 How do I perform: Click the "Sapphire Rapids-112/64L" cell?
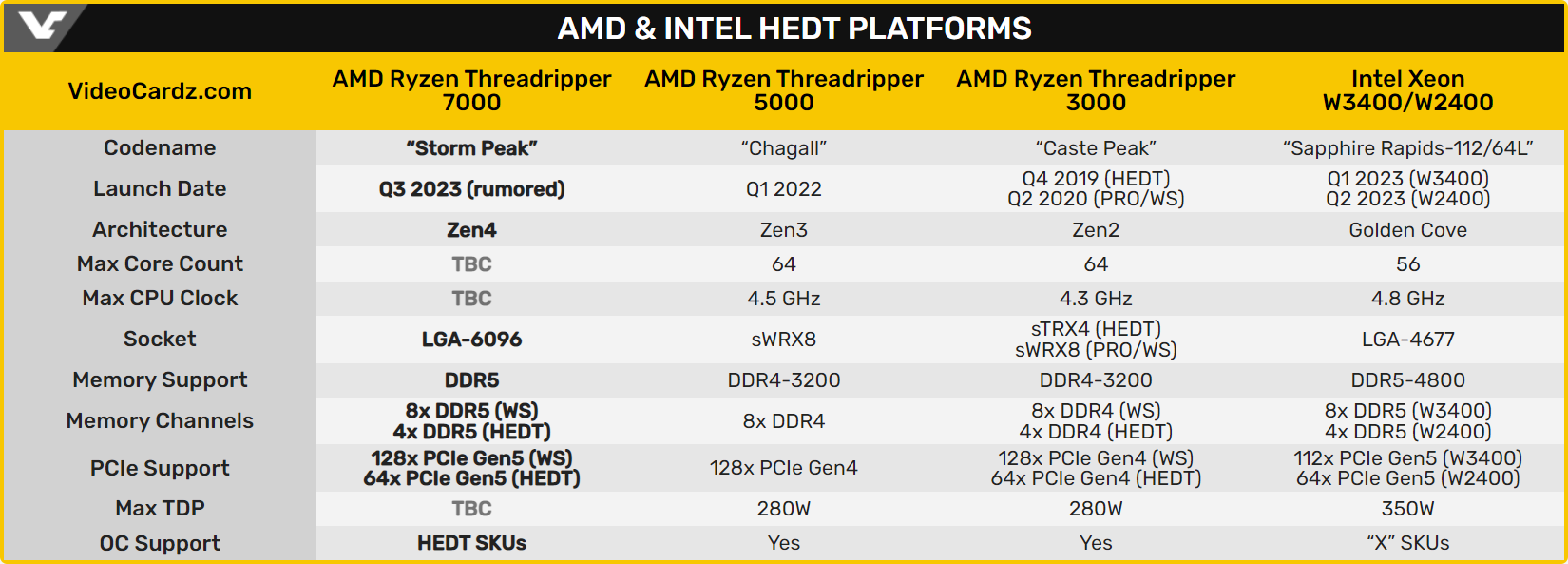[x=1407, y=148]
